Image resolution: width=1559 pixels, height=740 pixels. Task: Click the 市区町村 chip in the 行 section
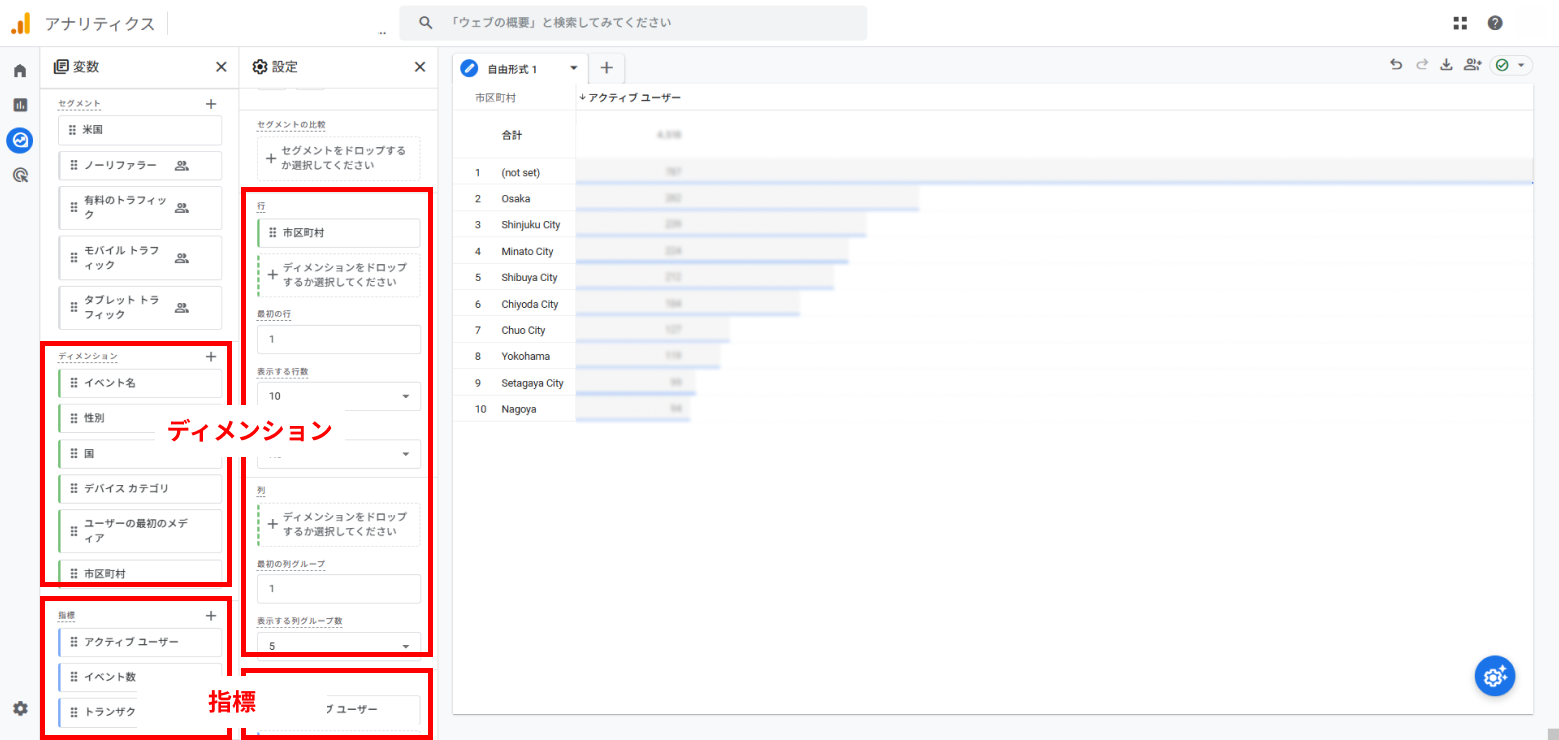click(x=339, y=233)
